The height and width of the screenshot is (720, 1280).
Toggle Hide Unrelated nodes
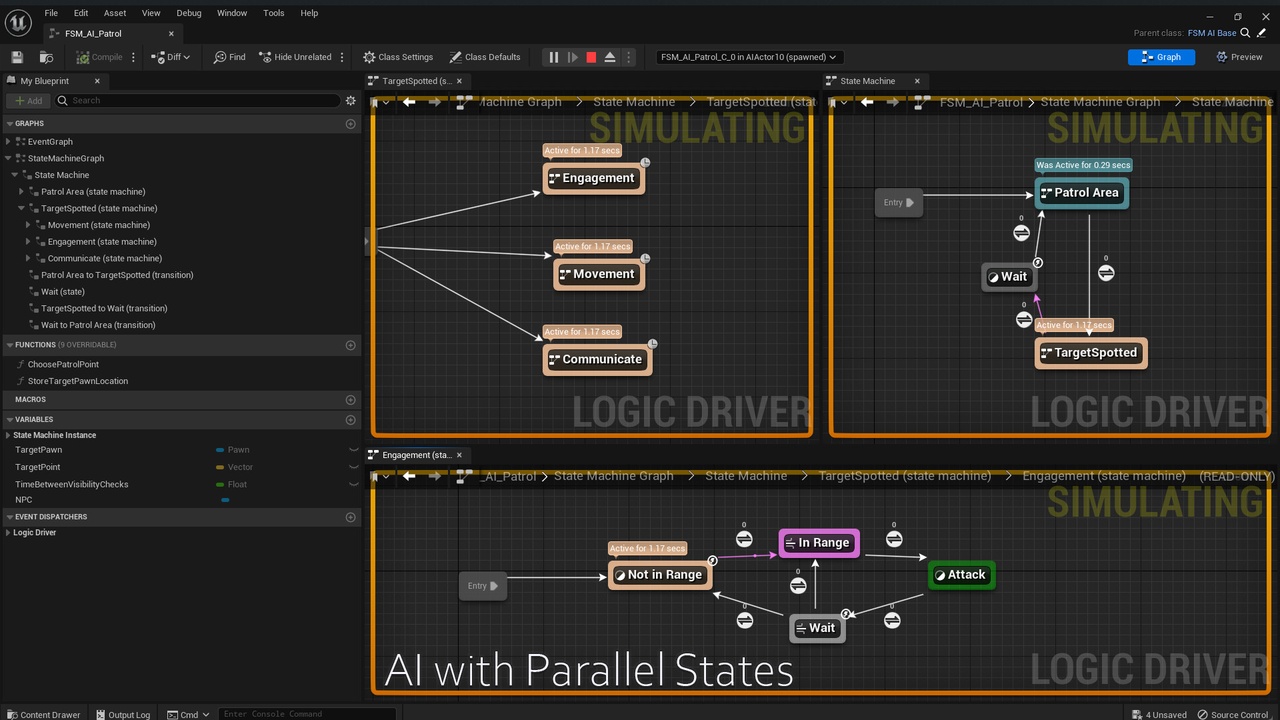(295, 57)
